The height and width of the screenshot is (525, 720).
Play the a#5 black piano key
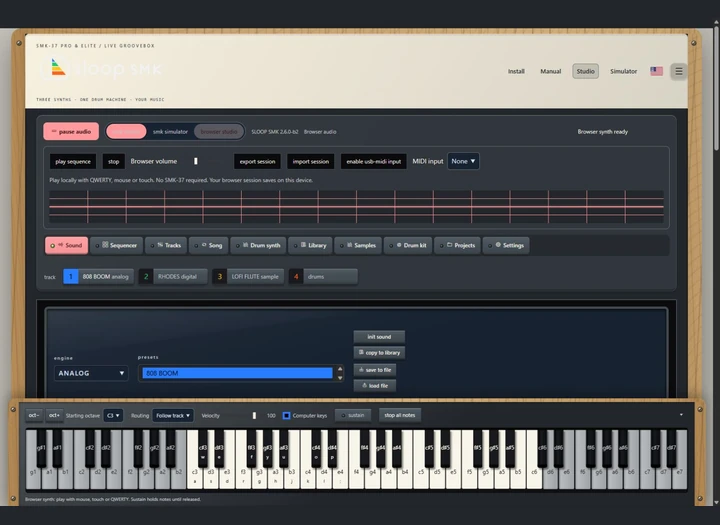pos(510,448)
